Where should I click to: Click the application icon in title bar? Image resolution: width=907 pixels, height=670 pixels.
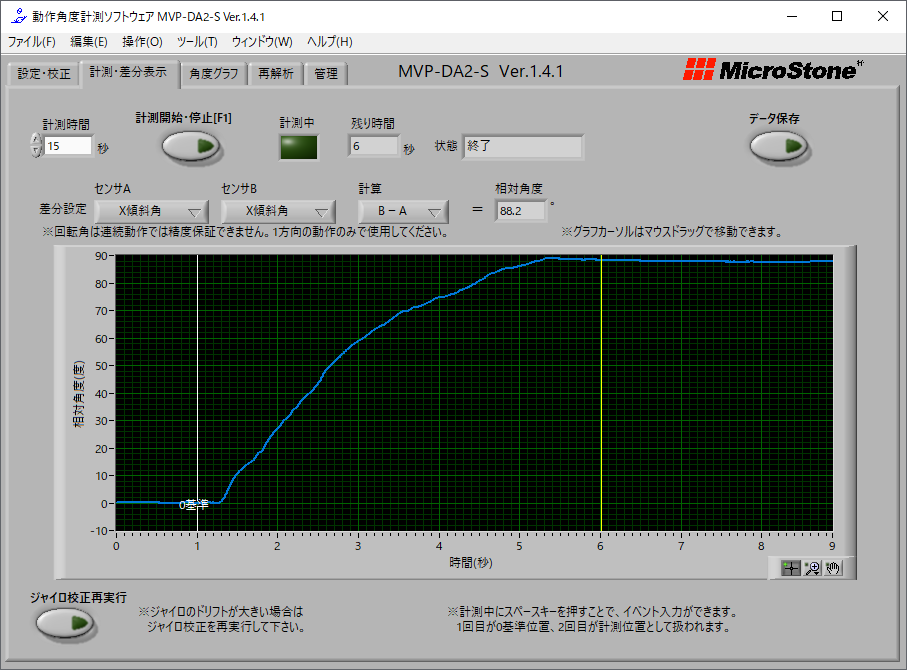click(19, 16)
